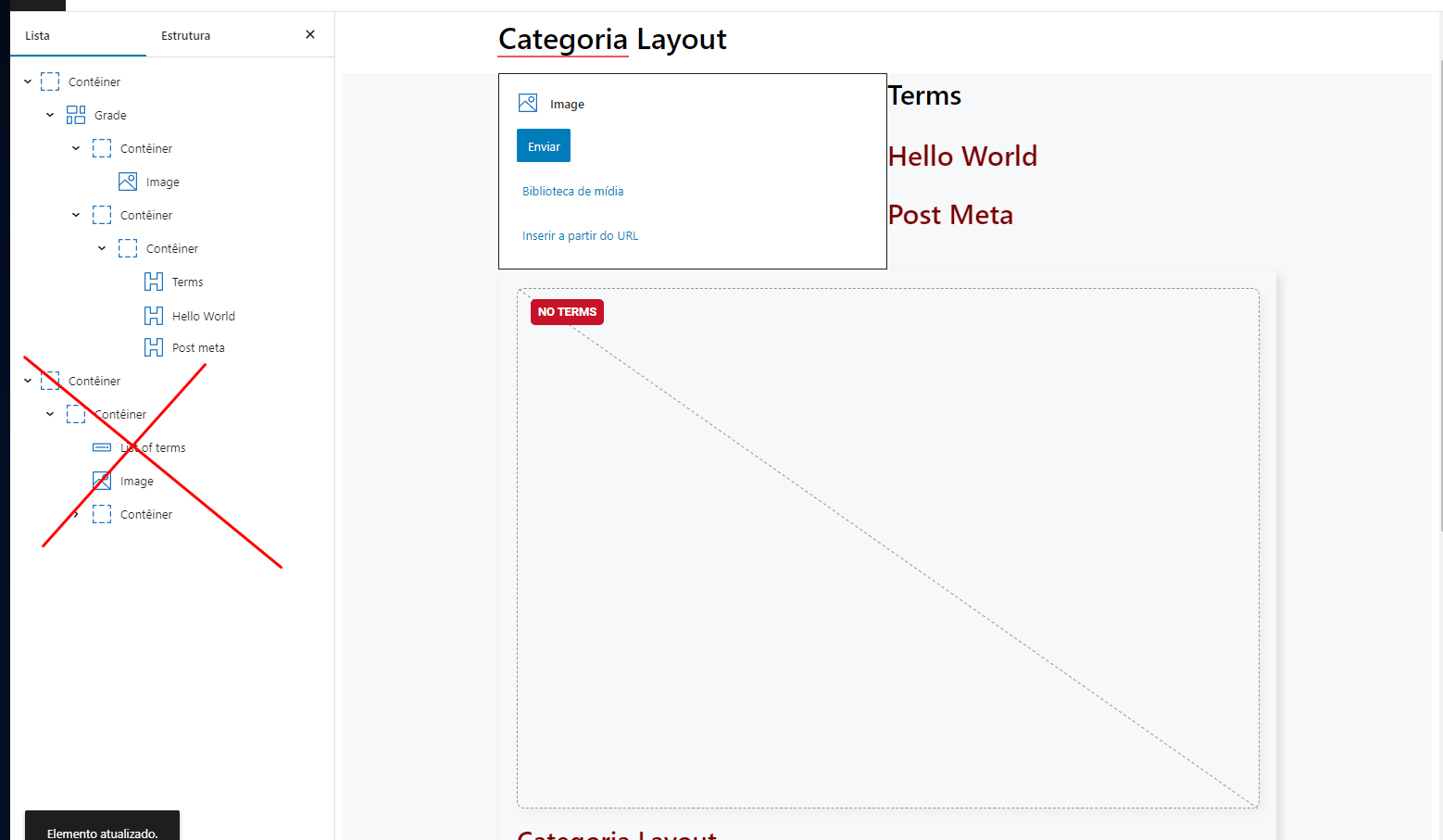Select the Terms heading in the canvas
Screen dimensions: 1443x840
click(924, 95)
